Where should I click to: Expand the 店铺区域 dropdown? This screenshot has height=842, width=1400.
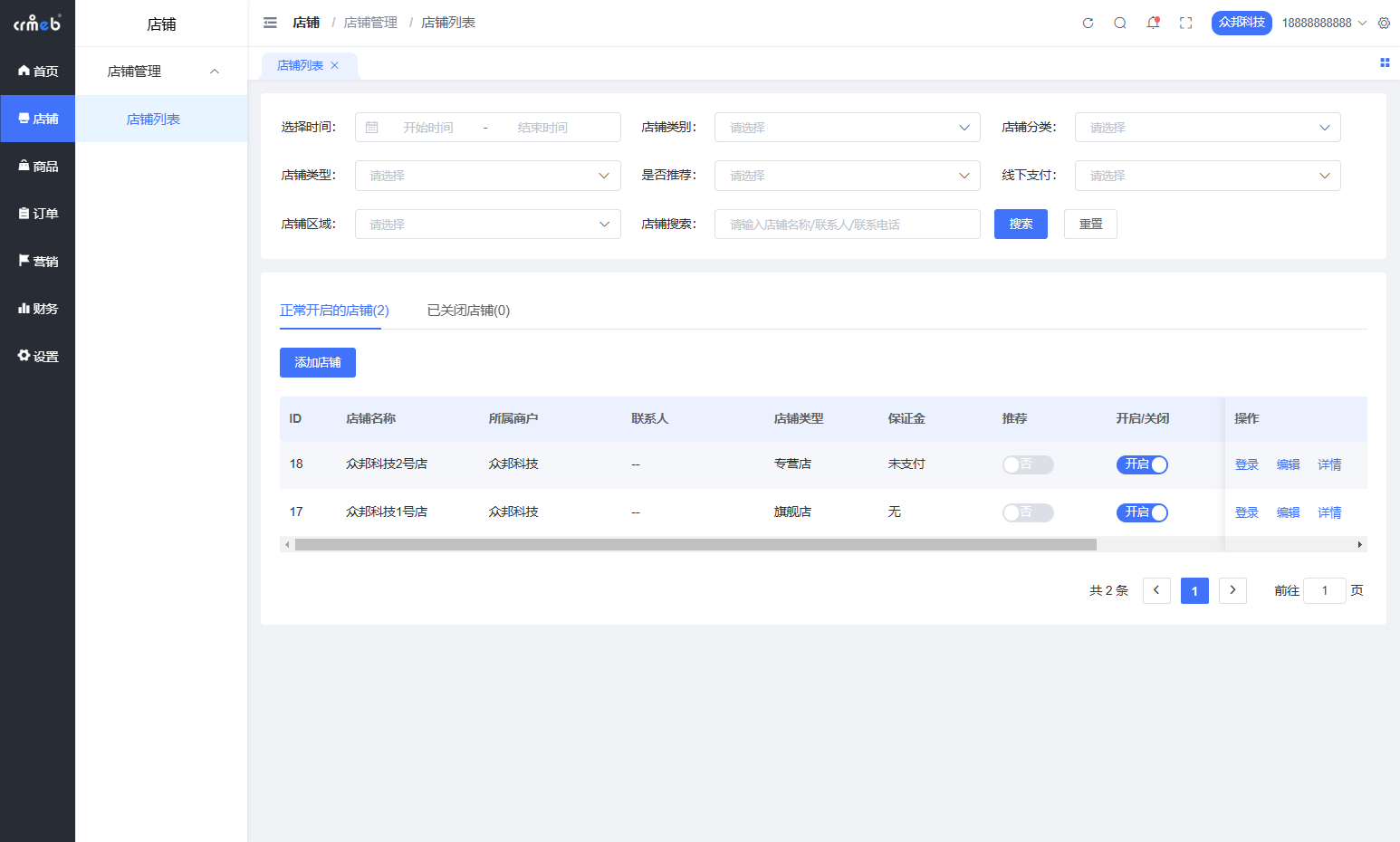[487, 225]
